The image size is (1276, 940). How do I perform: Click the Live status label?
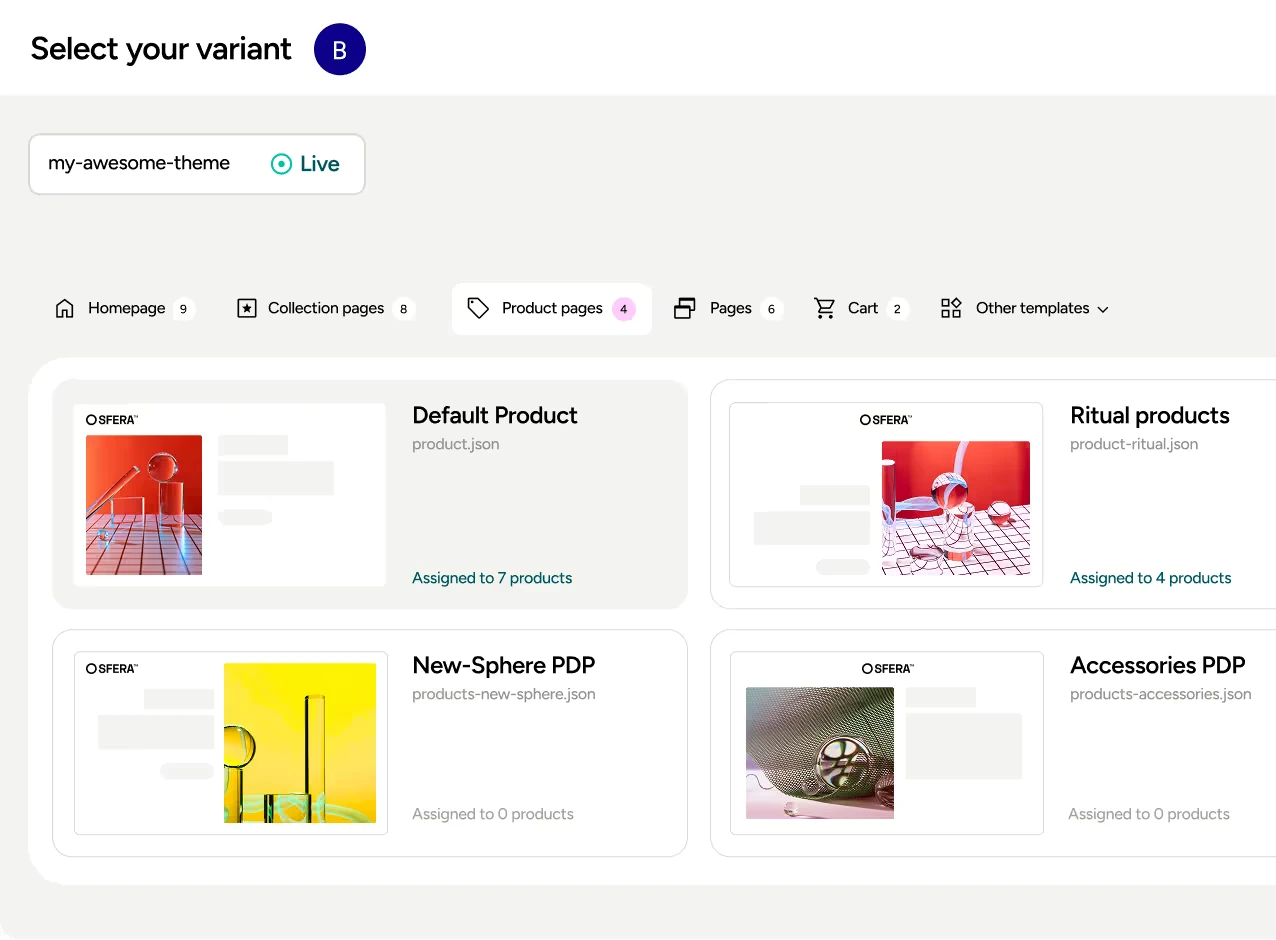pos(320,164)
